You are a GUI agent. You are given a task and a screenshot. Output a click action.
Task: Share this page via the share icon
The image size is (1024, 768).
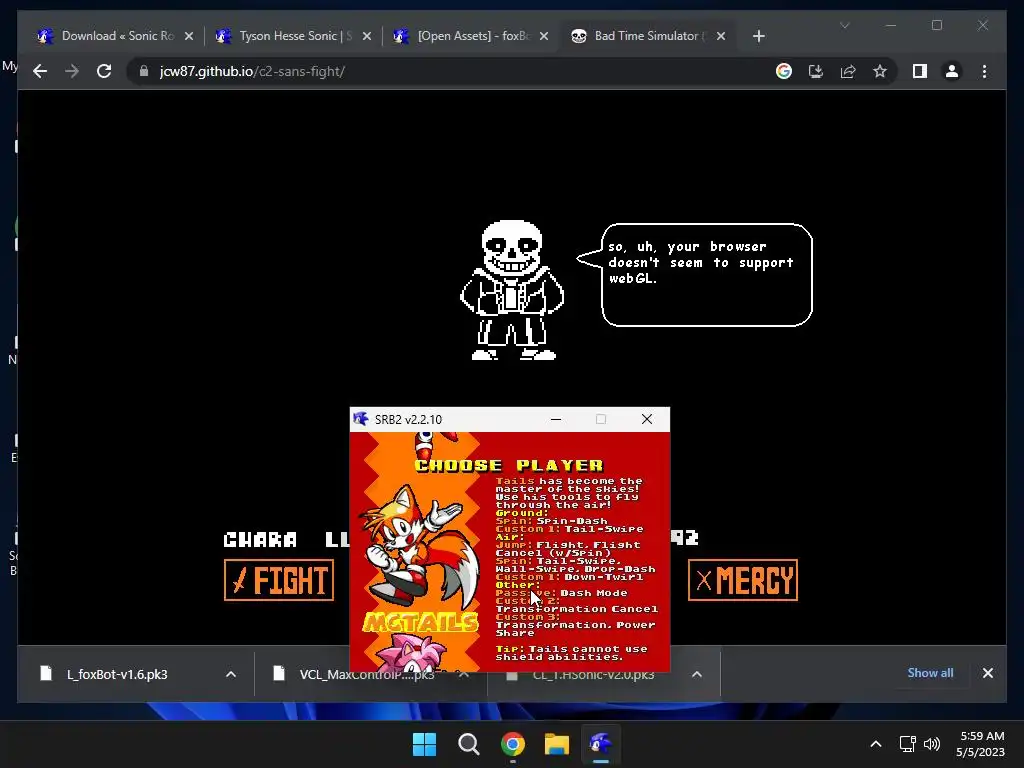848,71
